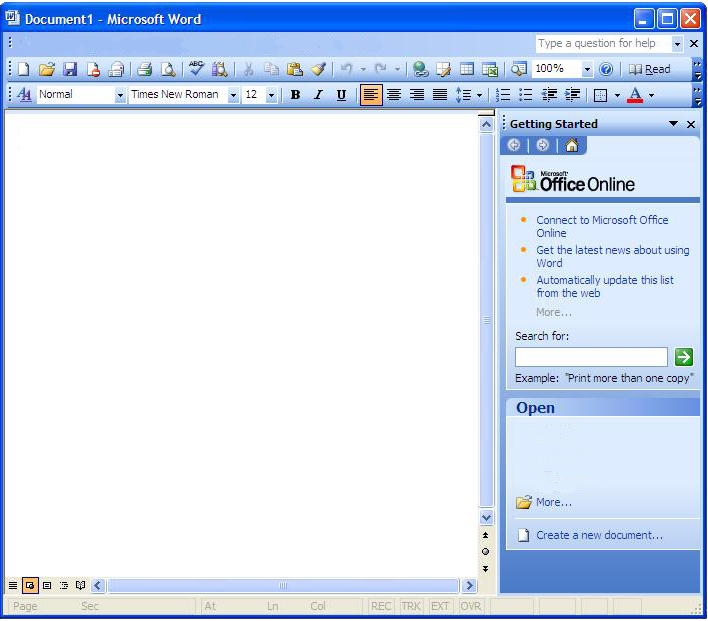This screenshot has height=621, width=708.
Task: Click Connect to Microsoft Office Online link
Action: point(602,226)
